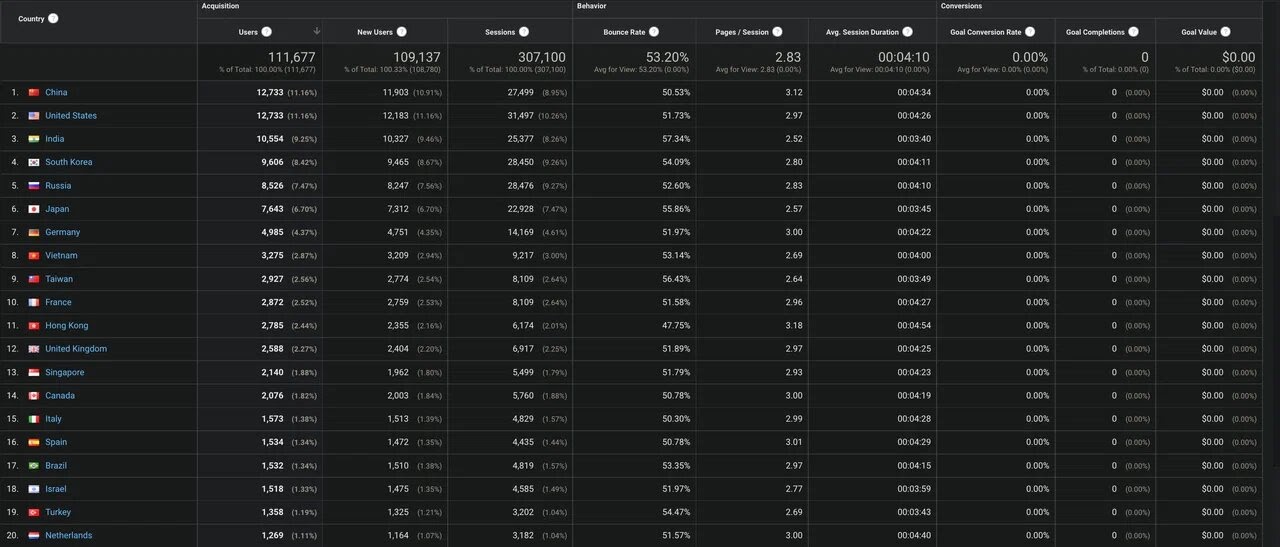Click the Pages / Session help icon
Viewport: 1280px width, 547px height.
(x=777, y=32)
